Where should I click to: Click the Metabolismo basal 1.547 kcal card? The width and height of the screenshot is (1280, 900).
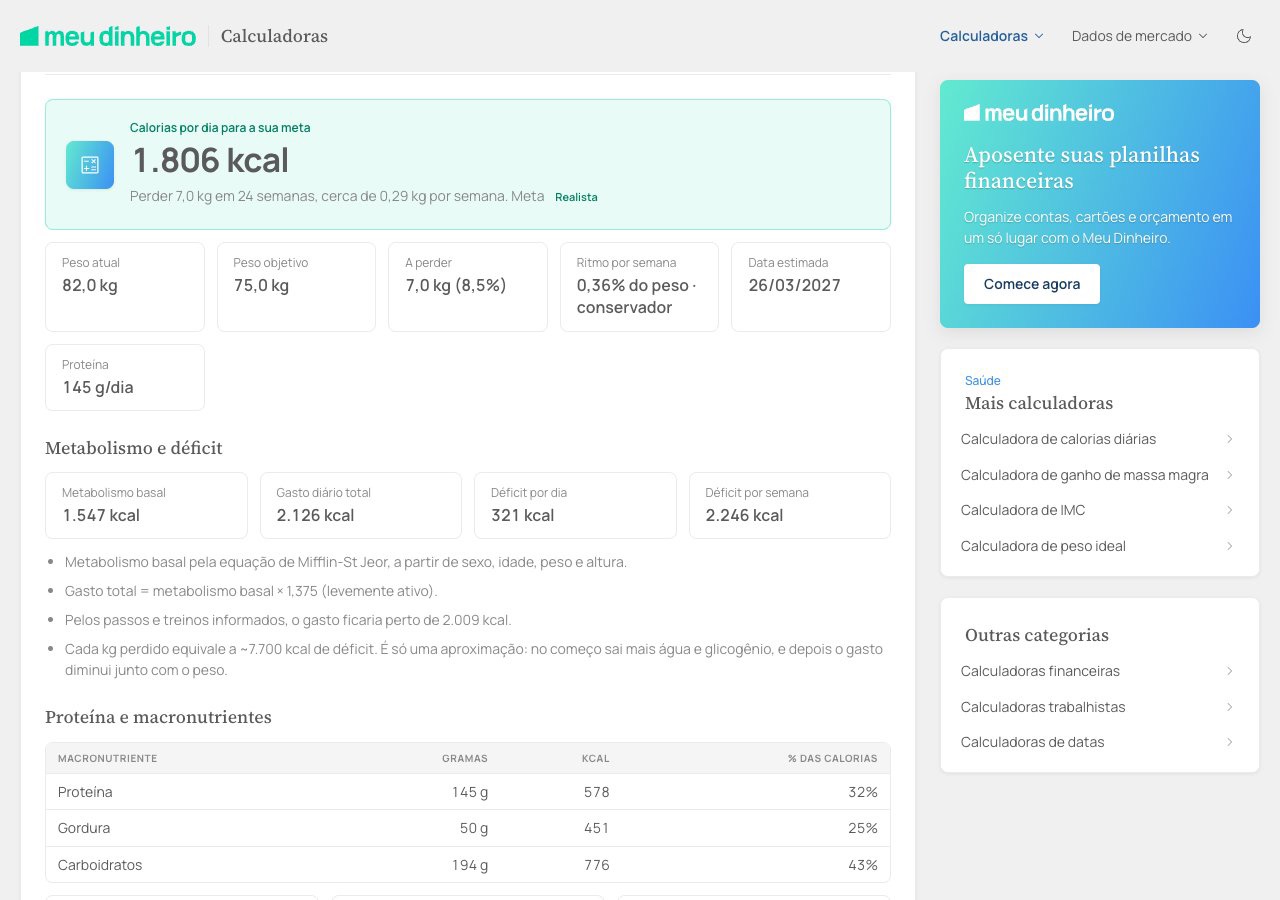[146, 506]
